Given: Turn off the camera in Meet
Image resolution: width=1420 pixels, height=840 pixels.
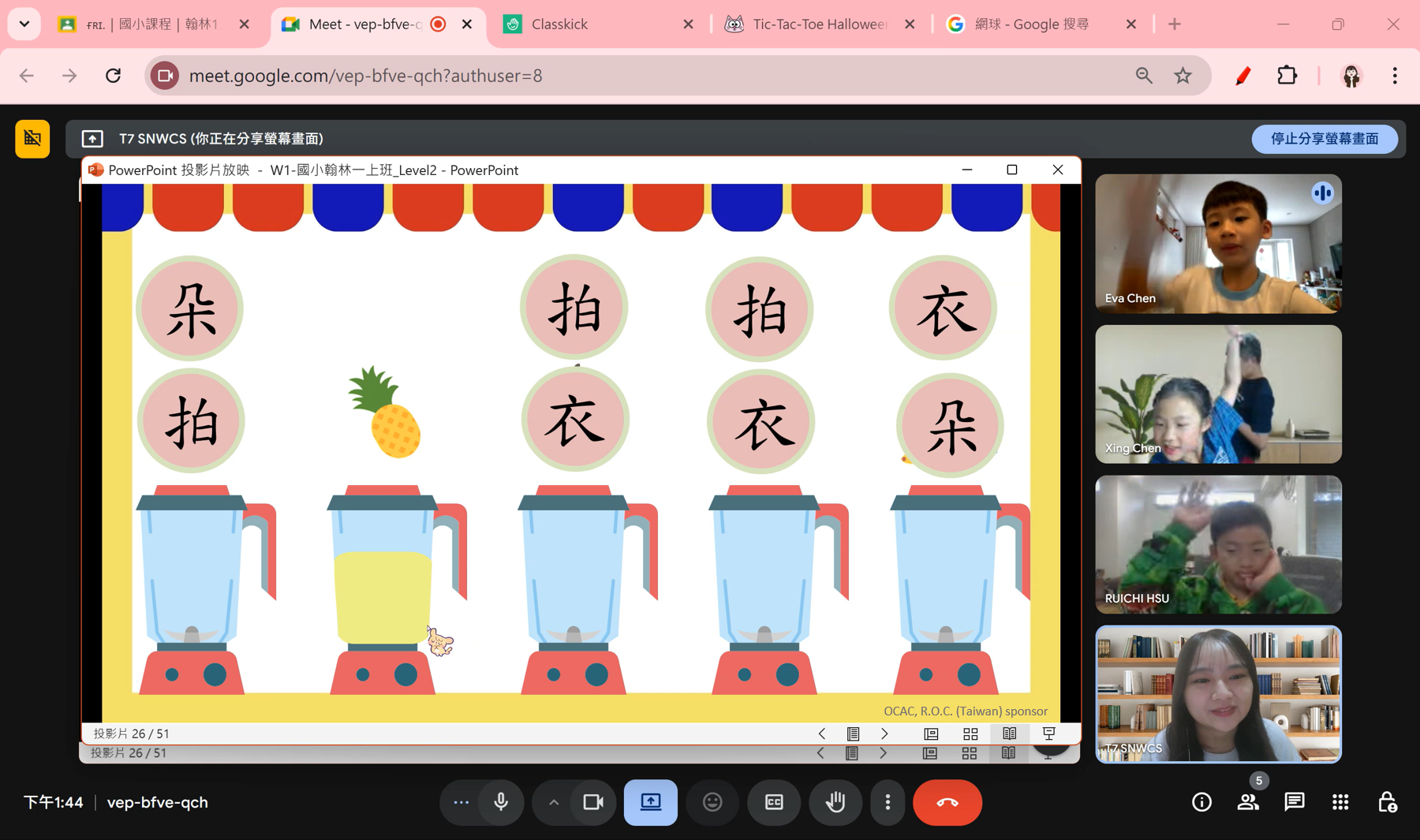Looking at the screenshot, I should coord(593,802).
